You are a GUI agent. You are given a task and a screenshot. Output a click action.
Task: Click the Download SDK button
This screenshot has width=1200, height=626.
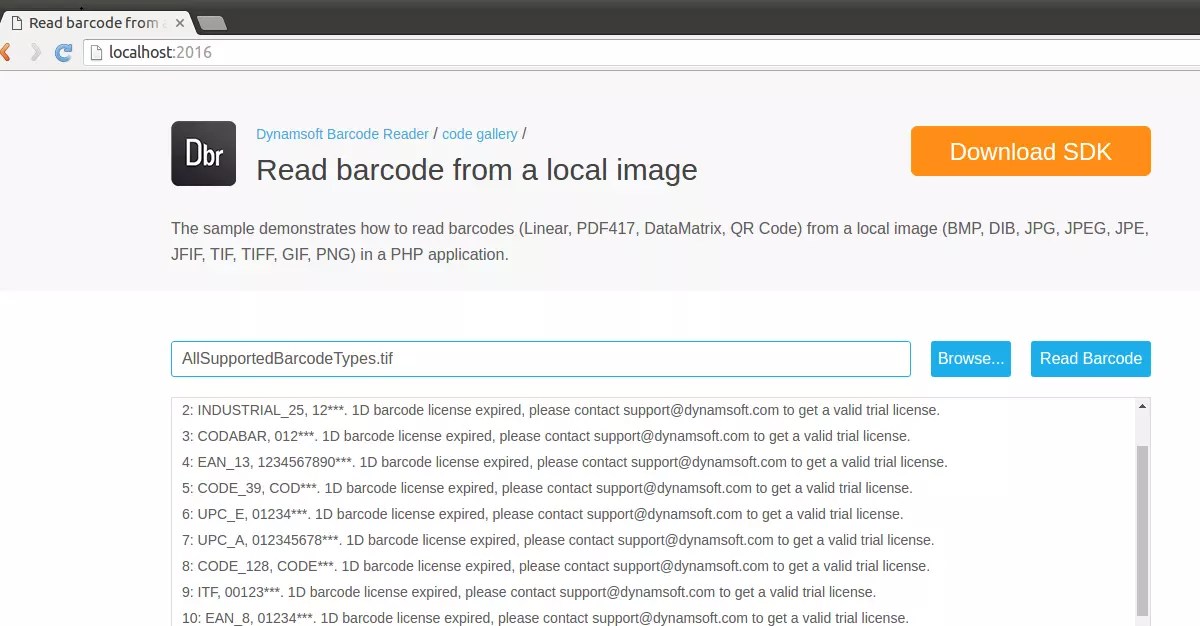[1029, 151]
